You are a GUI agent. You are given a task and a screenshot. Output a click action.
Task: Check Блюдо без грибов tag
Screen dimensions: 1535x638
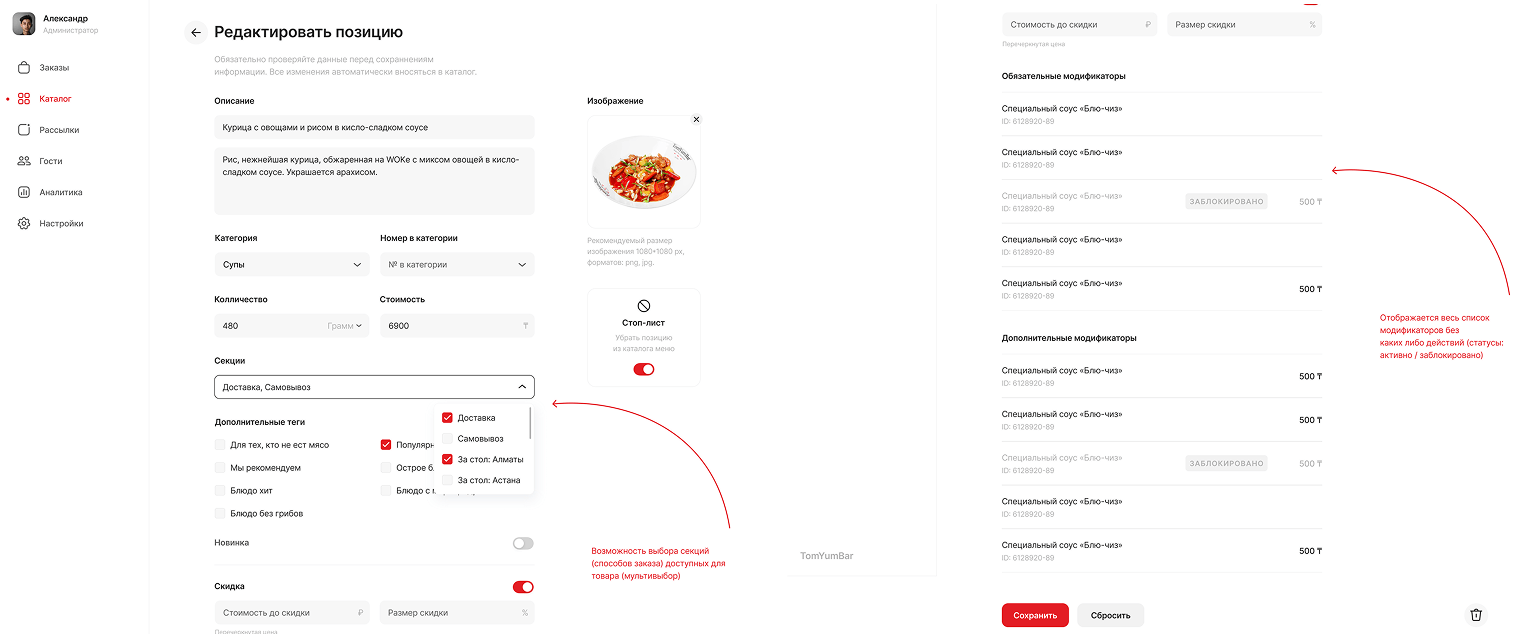pyautogui.click(x=220, y=513)
